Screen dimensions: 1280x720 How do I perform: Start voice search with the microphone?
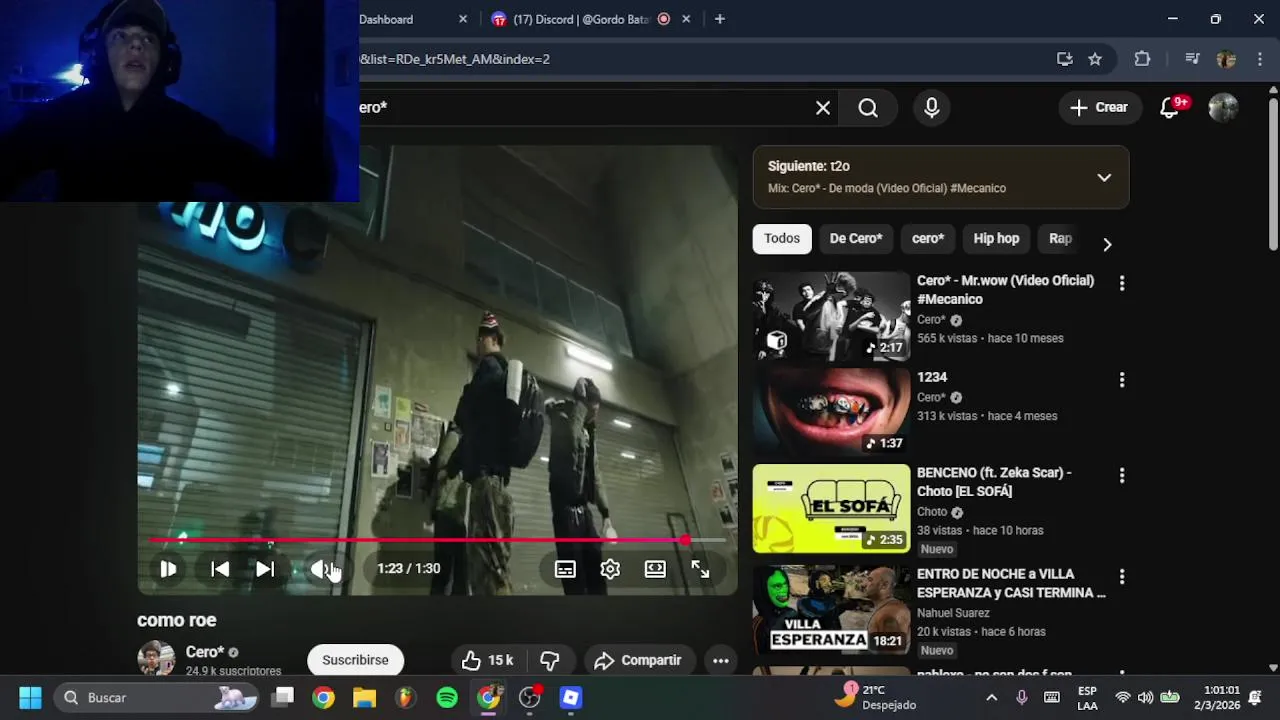[932, 108]
